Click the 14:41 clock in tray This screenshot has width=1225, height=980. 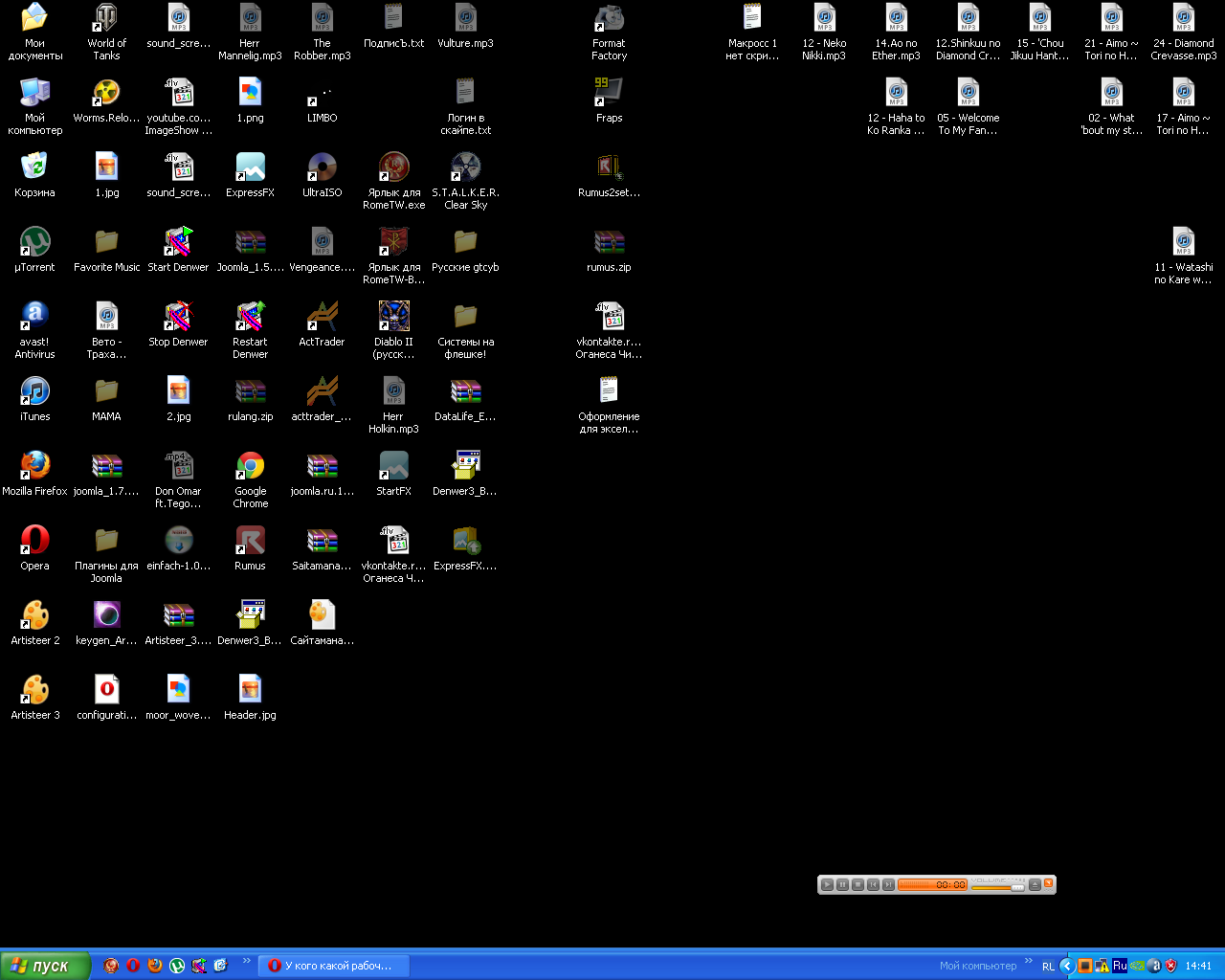(1198, 966)
